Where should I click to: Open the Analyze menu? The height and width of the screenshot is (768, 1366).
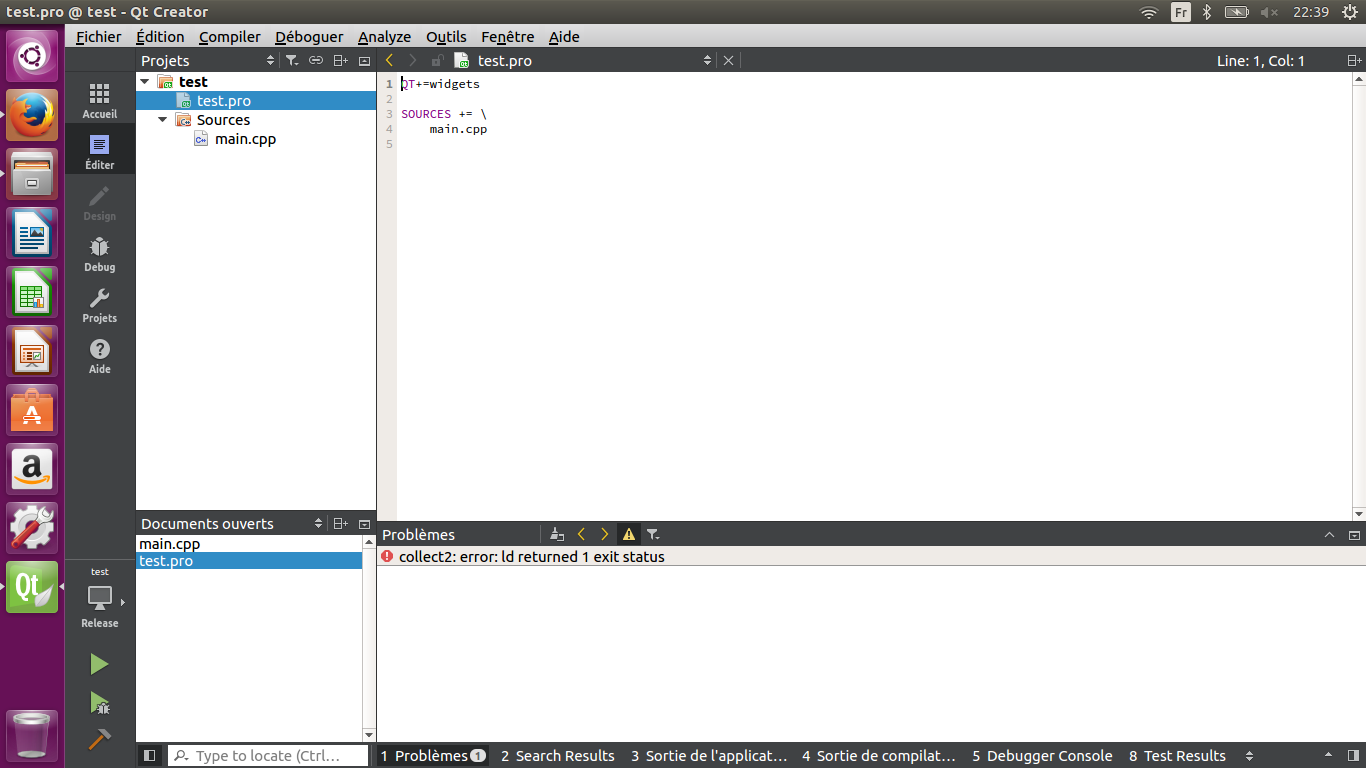(384, 37)
